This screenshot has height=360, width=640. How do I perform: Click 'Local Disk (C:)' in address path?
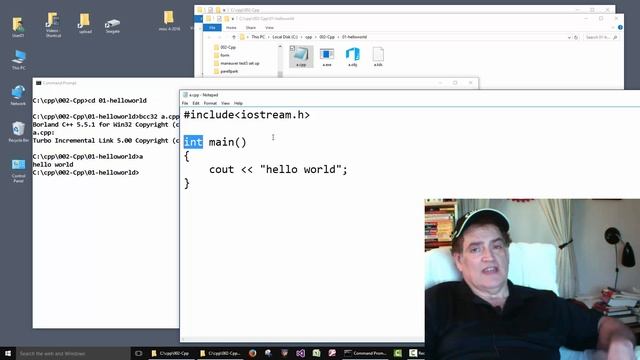285,37
